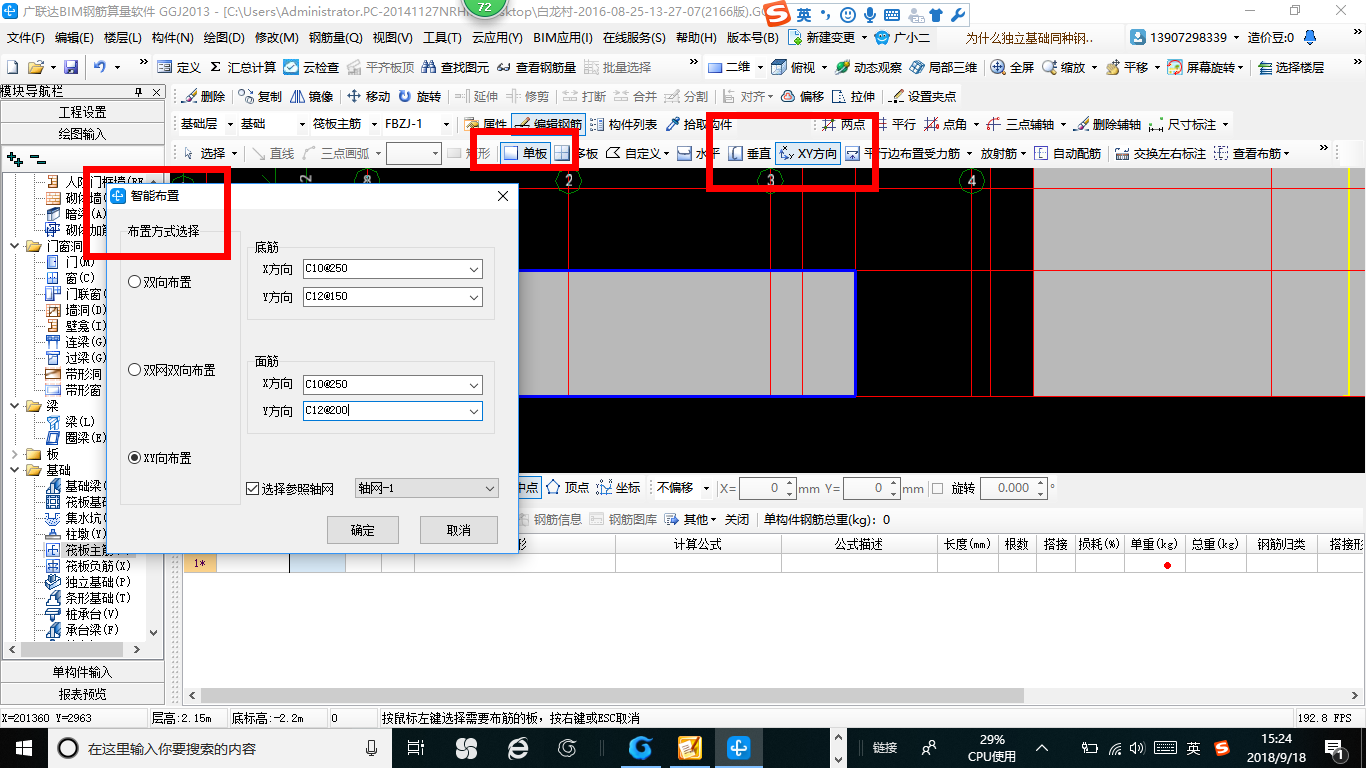Click the undo arrow icon
The width and height of the screenshot is (1366, 768).
pos(100,67)
